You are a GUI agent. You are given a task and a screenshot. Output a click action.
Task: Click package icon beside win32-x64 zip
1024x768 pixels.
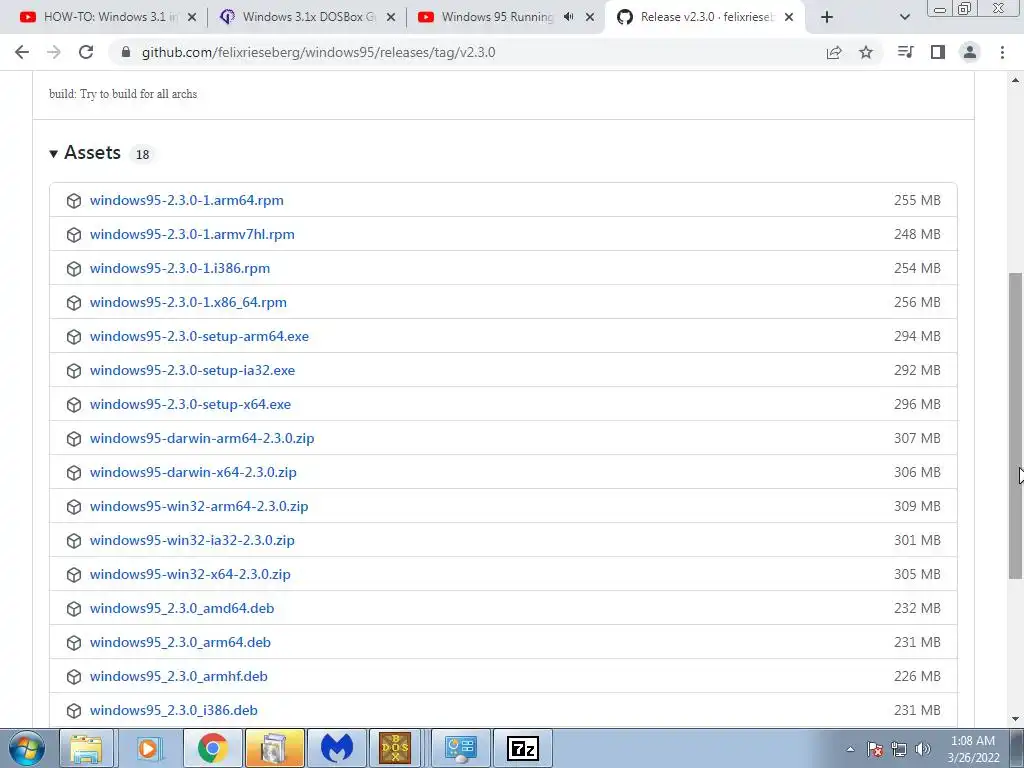point(74,575)
